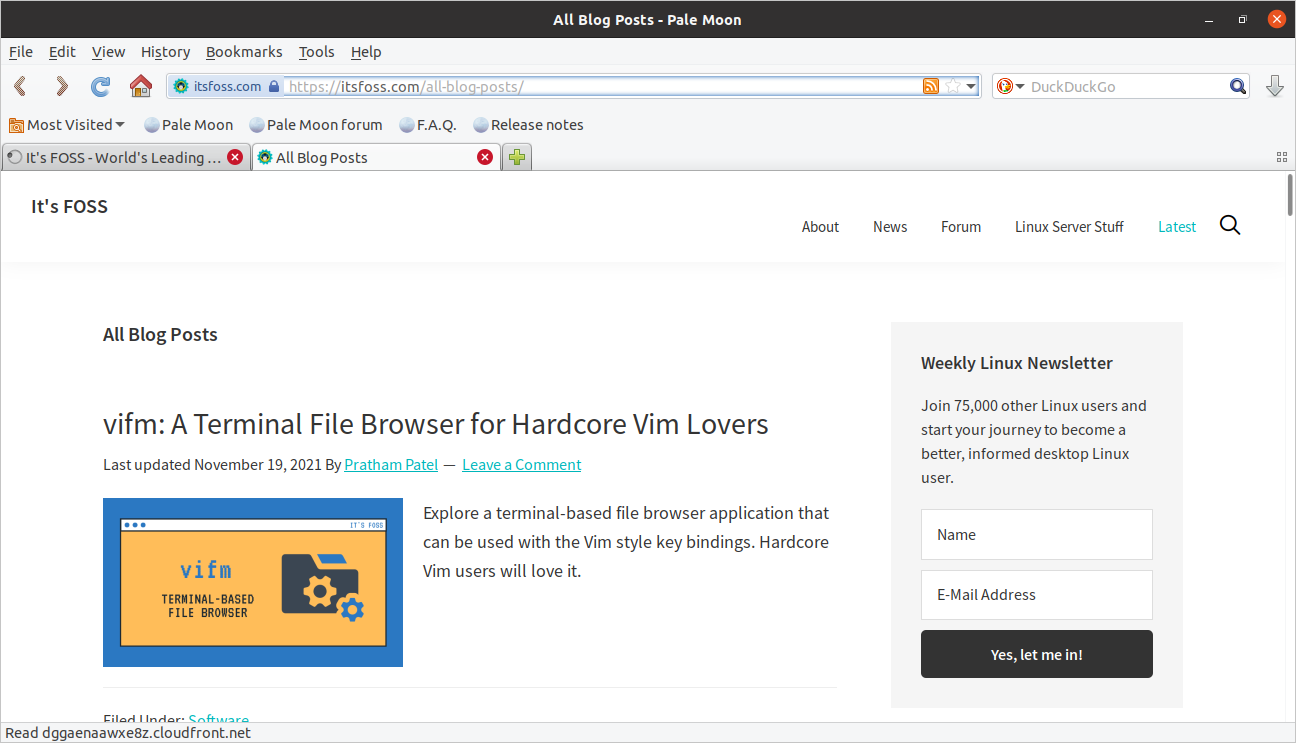Click the RSS feed icon in address bar
The image size is (1296, 743).
point(932,86)
